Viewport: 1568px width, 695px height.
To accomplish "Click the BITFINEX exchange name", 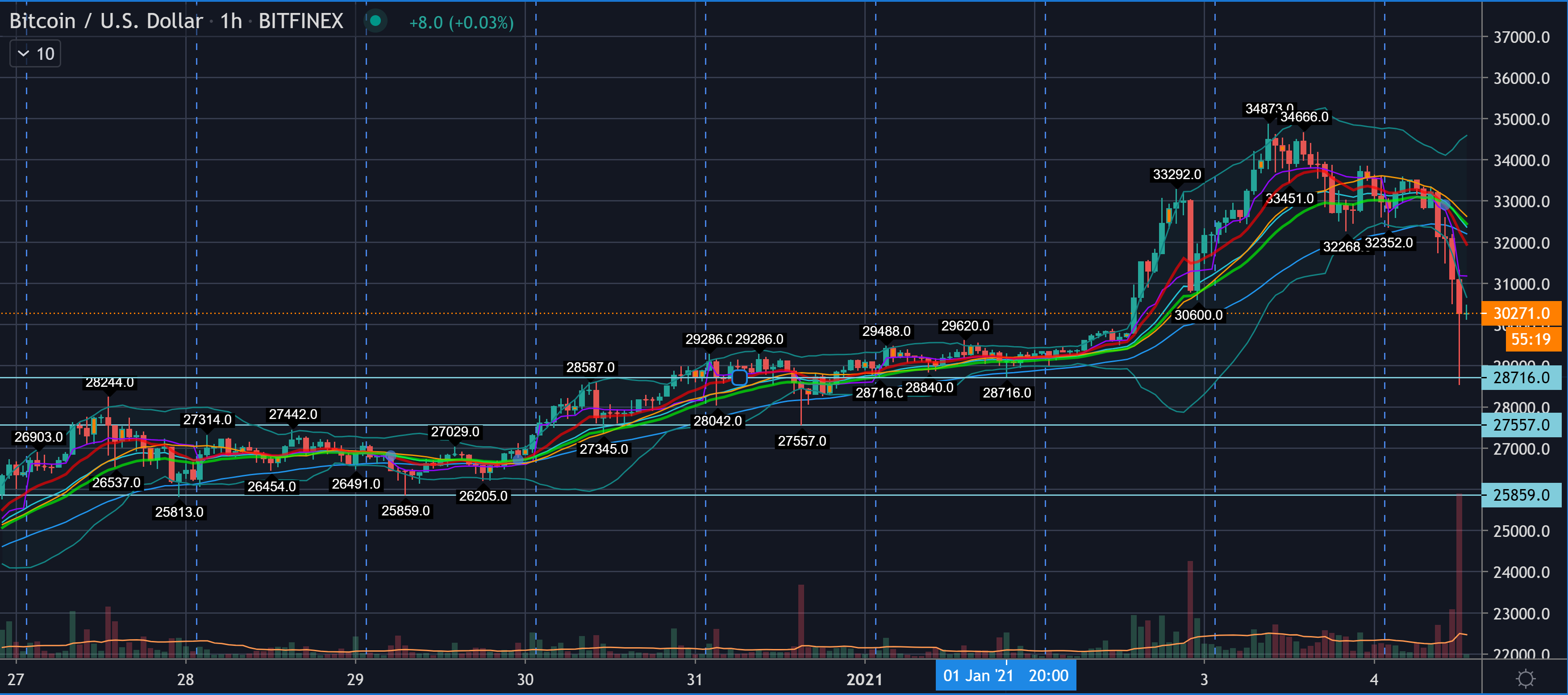I will 300,21.
